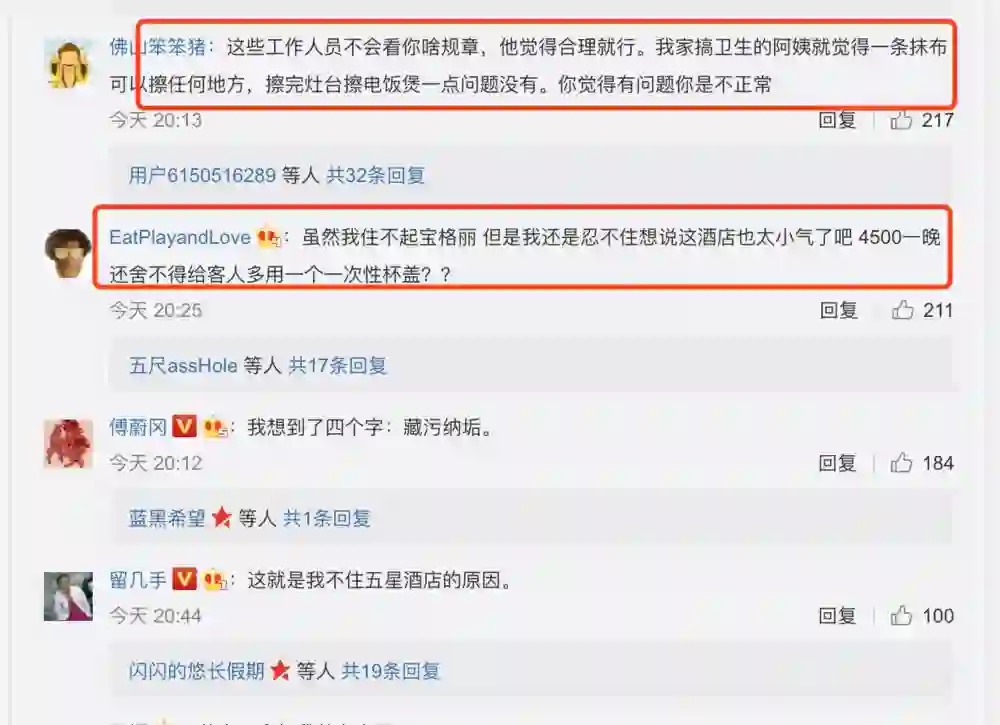The image size is (1000, 725).
Task: Click the orange V badge next to 傅蔚冈
Action: [x=185, y=426]
